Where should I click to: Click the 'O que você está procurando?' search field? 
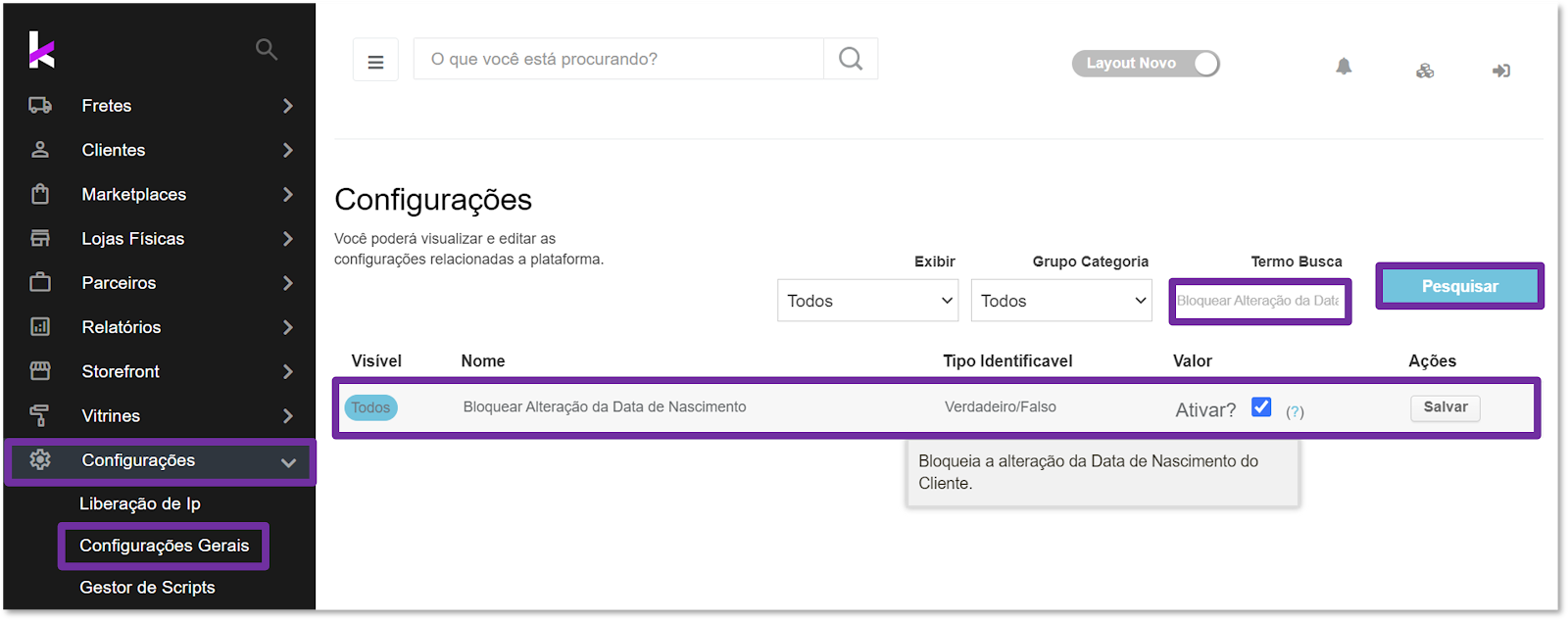tap(618, 59)
